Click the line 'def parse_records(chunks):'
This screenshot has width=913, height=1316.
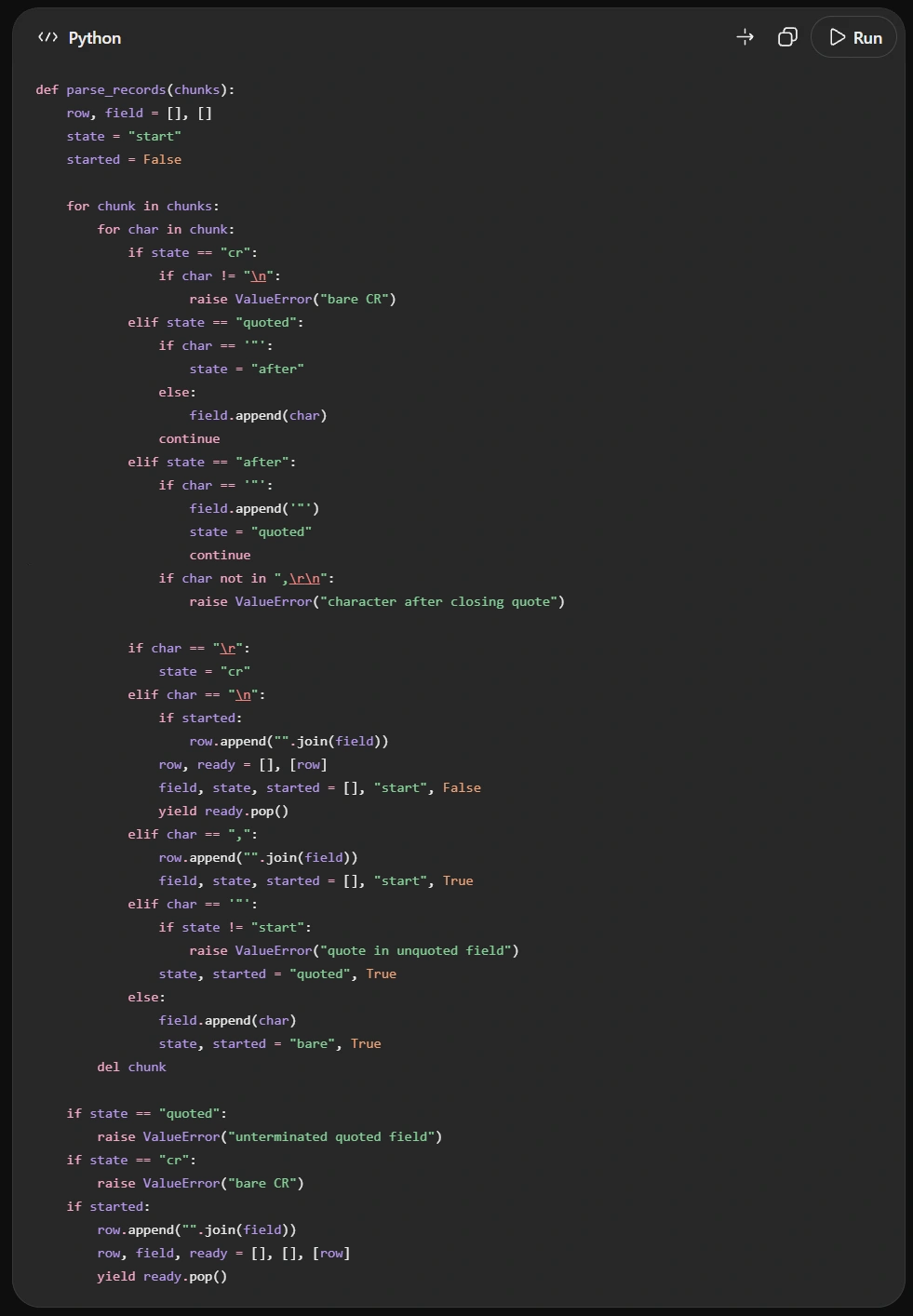[x=135, y=89]
